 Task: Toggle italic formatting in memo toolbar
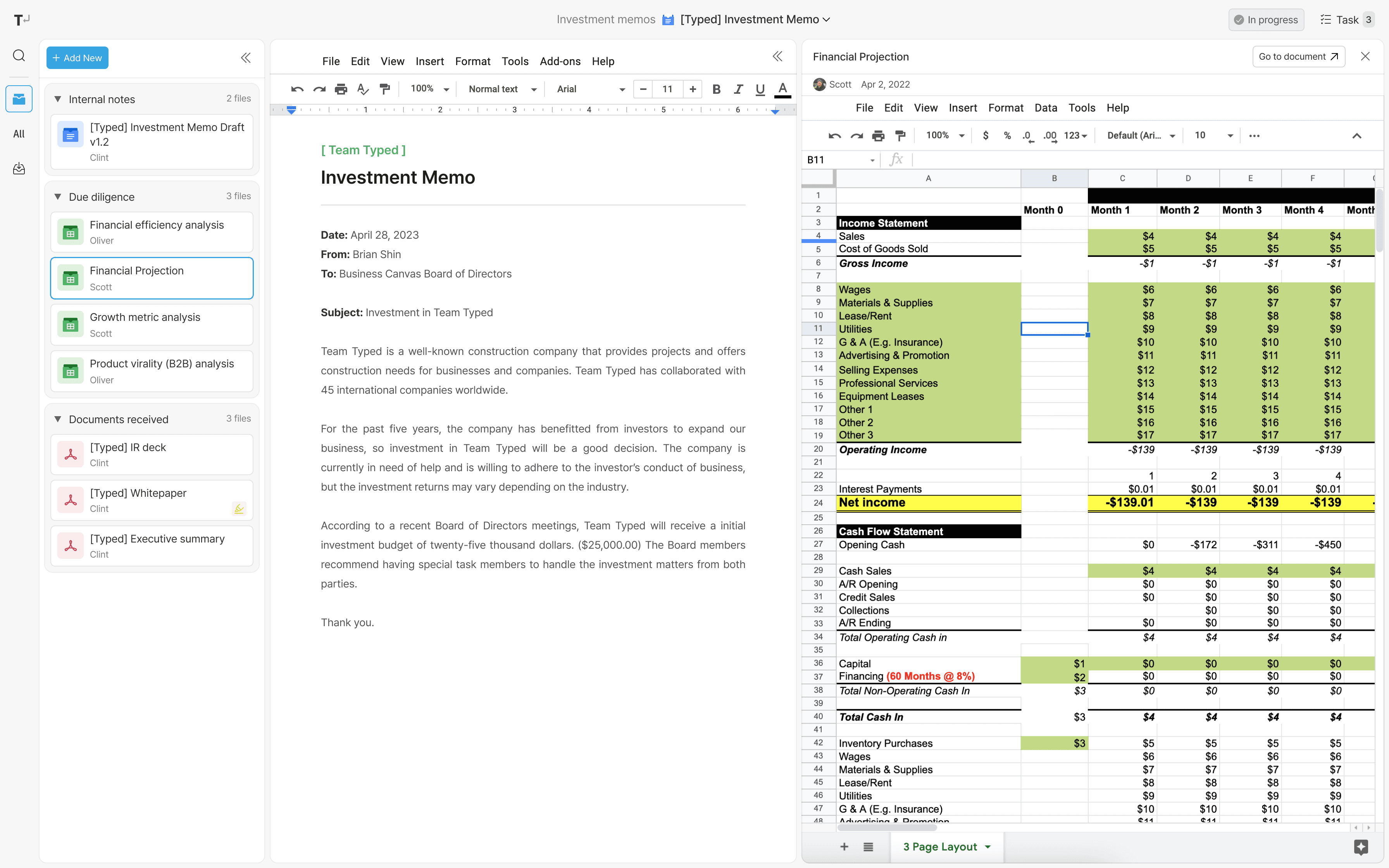(x=738, y=89)
